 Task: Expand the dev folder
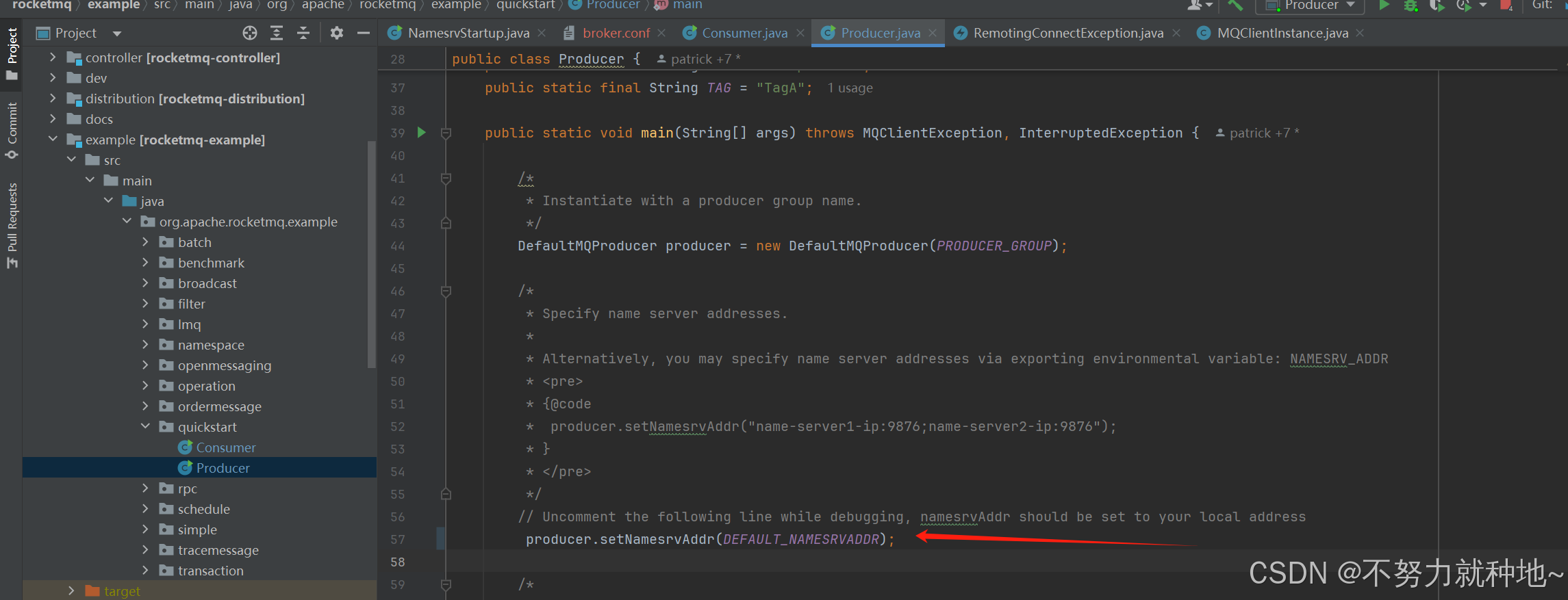(x=53, y=78)
